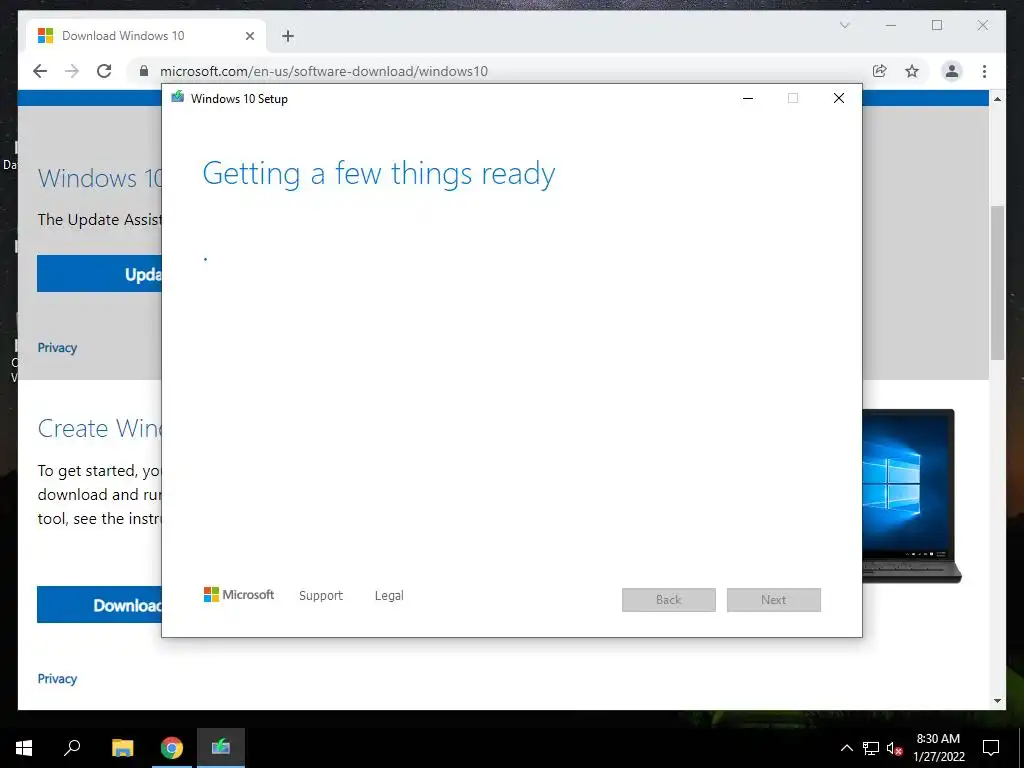
Task: Click scrollbar up arrow
Action: pos(997,99)
